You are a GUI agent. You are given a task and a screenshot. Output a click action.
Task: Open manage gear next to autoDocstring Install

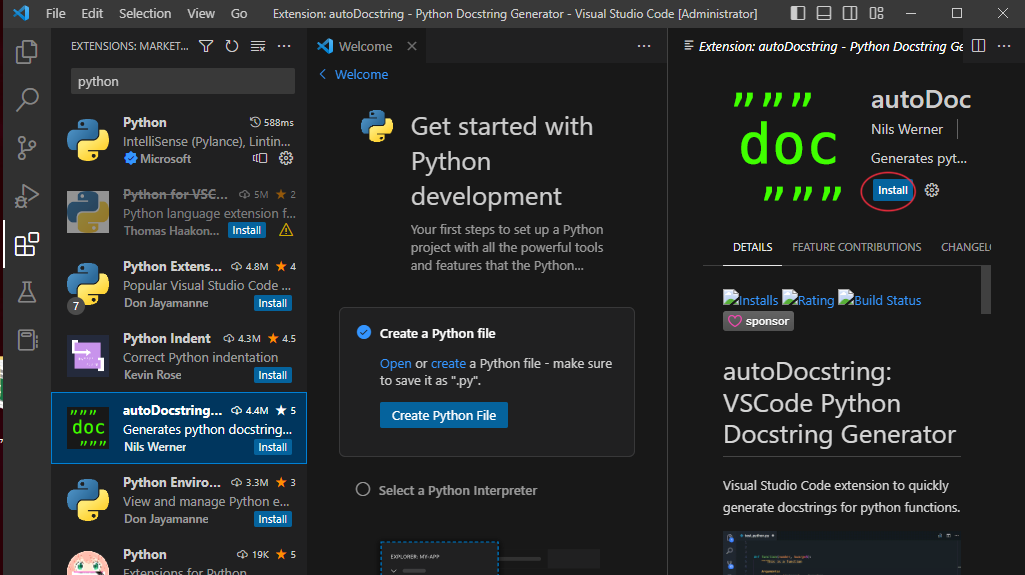point(932,190)
